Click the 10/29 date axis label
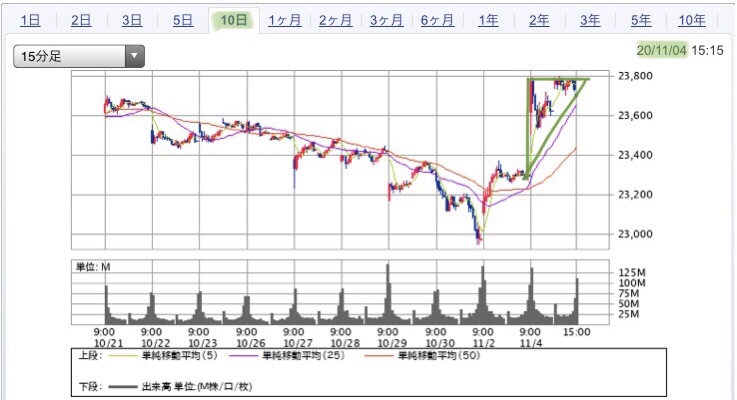 point(392,344)
